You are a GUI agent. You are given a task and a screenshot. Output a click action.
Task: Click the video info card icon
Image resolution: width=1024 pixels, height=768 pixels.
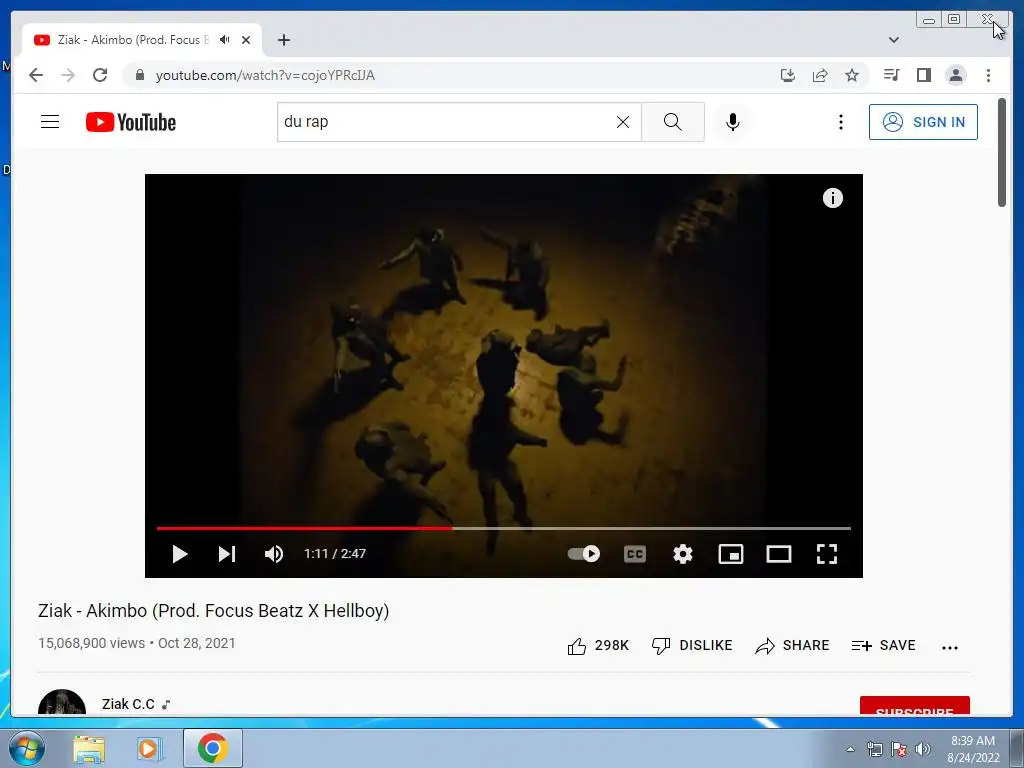coord(833,198)
